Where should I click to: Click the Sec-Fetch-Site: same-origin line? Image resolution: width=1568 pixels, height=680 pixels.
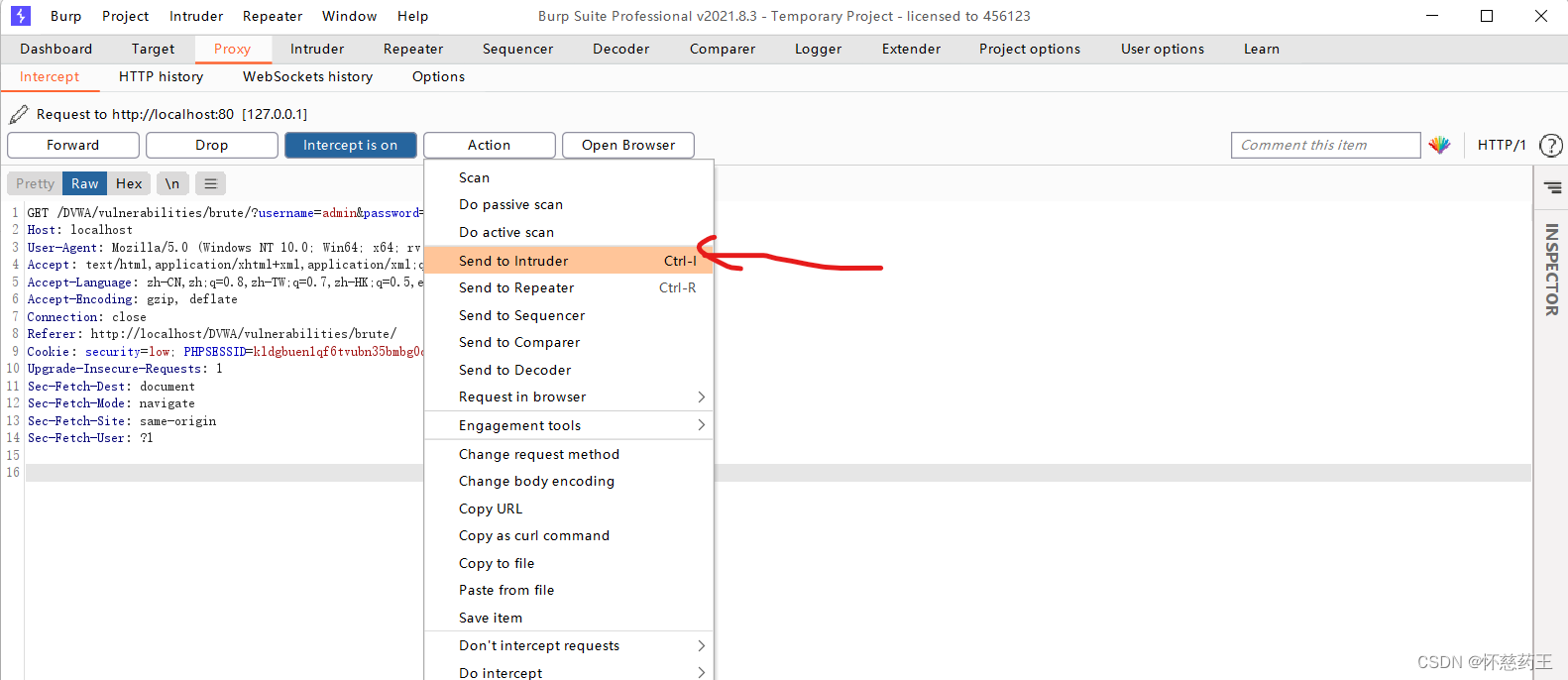[x=122, y=421]
